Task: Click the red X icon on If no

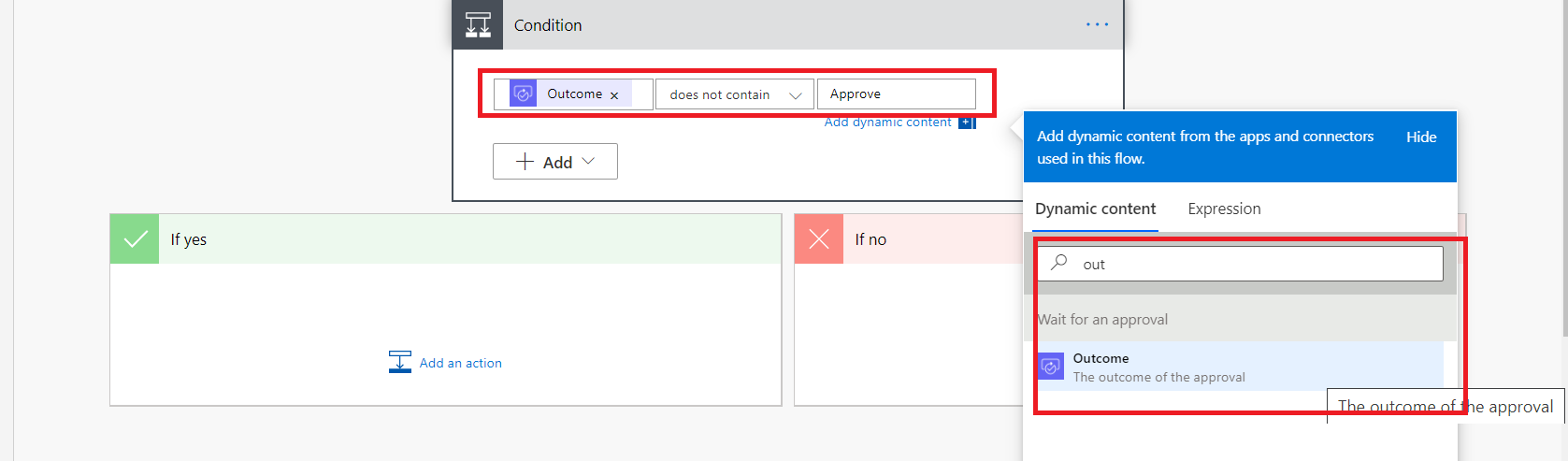Action: point(819,239)
